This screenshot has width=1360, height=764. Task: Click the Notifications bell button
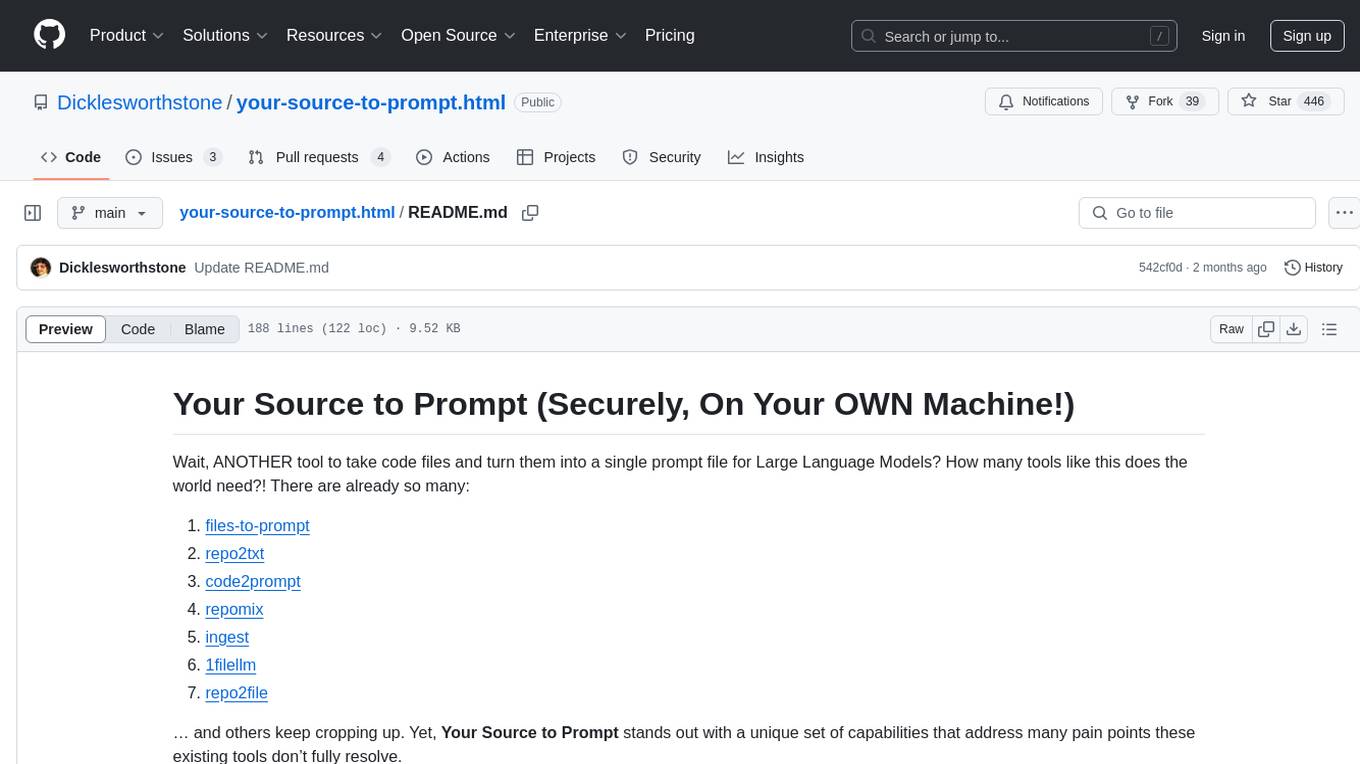pos(1044,102)
